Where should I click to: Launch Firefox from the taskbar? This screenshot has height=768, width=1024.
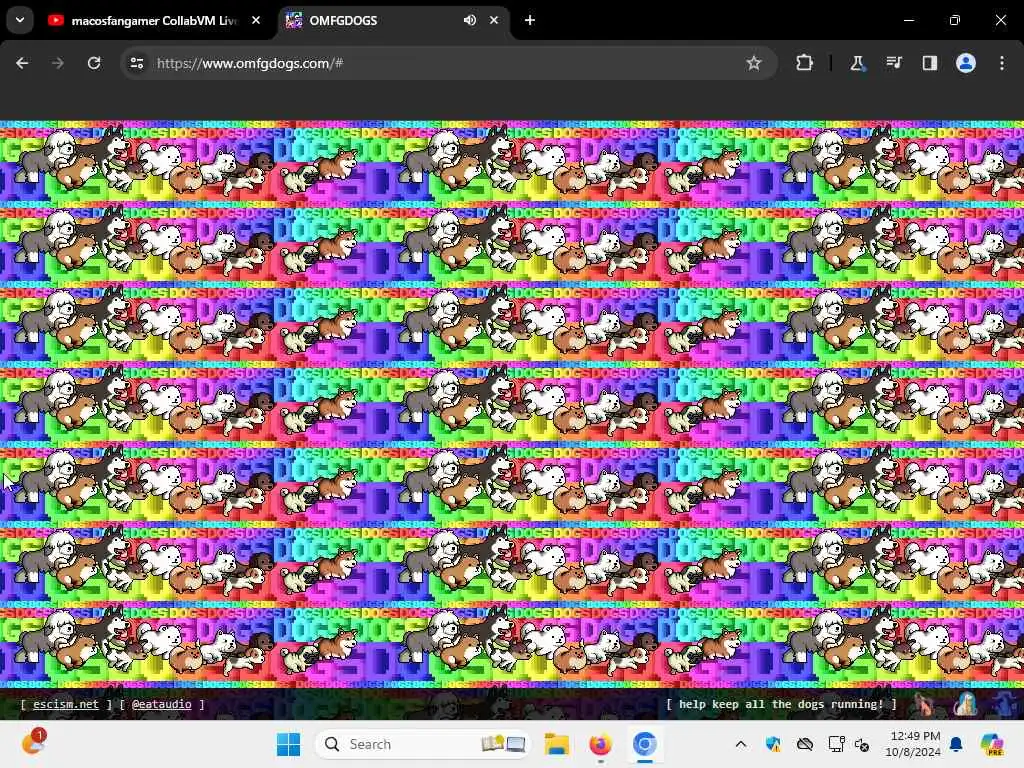(x=600, y=744)
